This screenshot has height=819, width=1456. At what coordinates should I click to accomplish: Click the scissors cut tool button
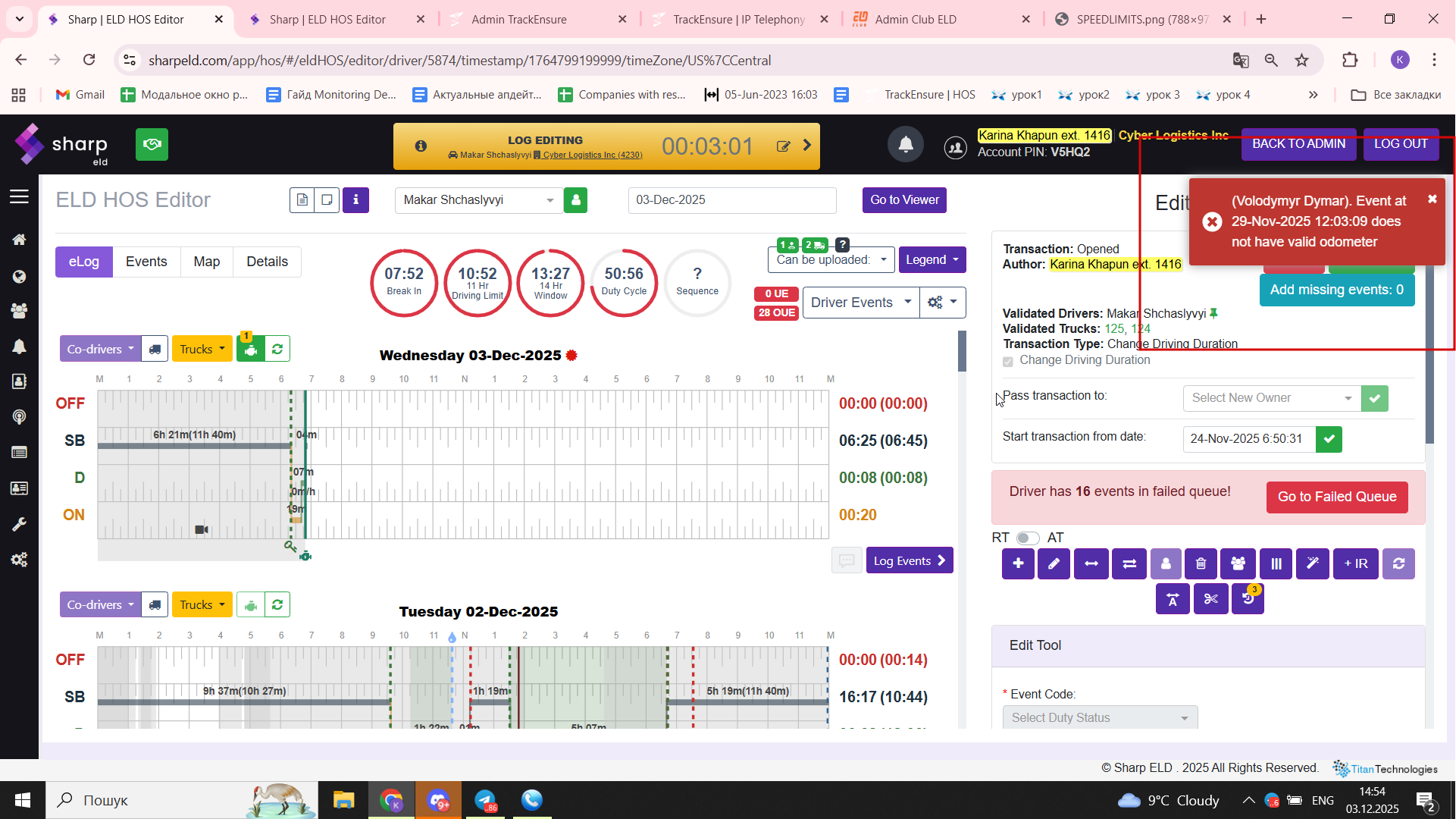tap(1210, 599)
